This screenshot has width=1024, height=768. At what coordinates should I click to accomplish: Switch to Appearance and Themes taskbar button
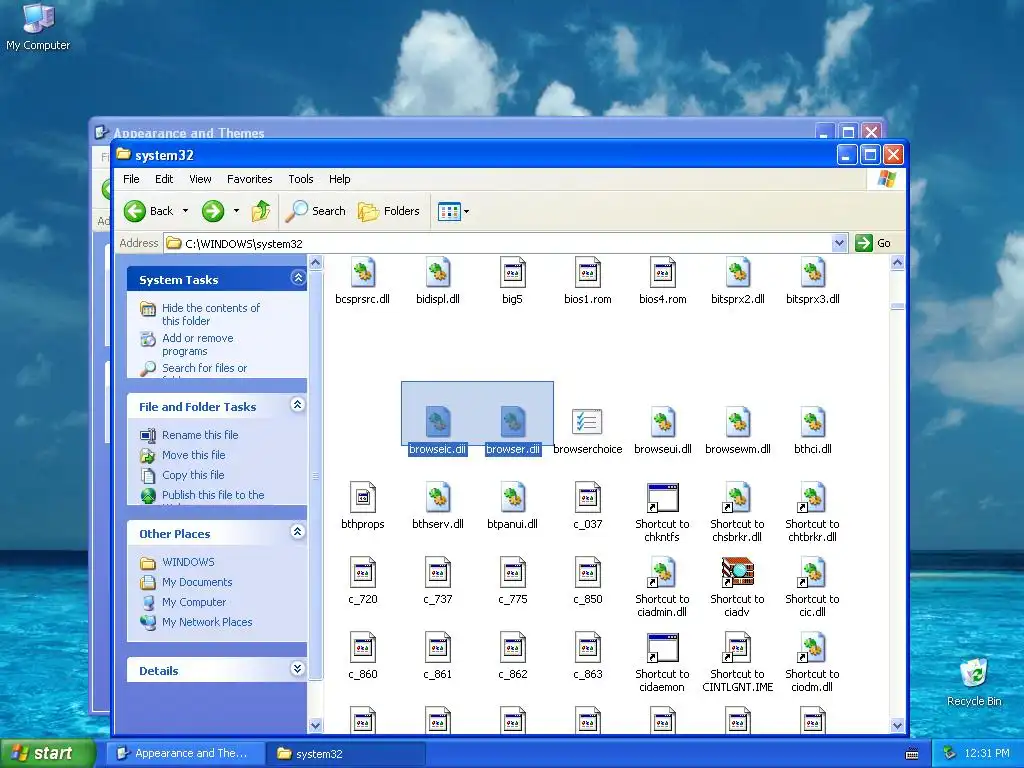pos(185,753)
